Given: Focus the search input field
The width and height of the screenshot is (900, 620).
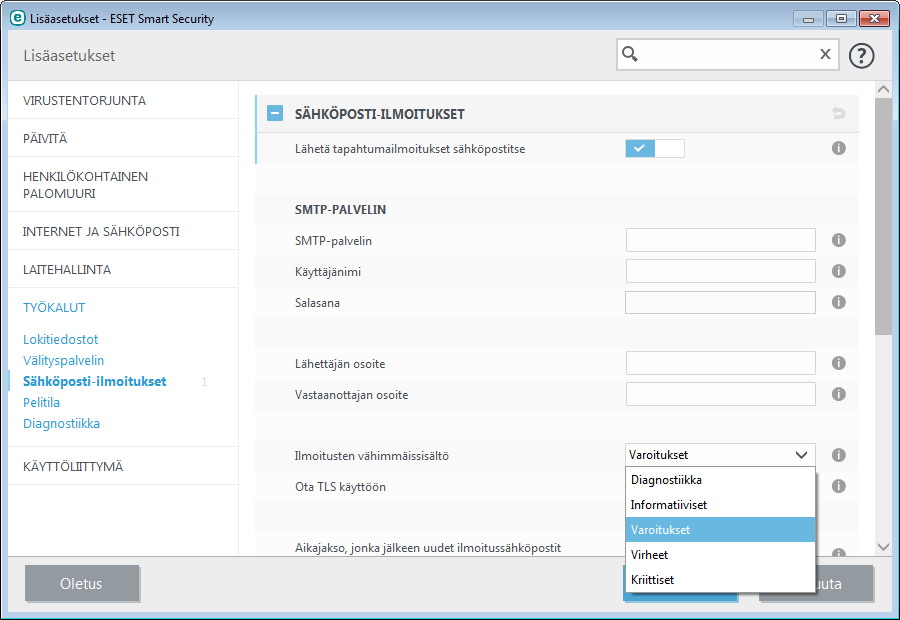Looking at the screenshot, I should coord(728,55).
